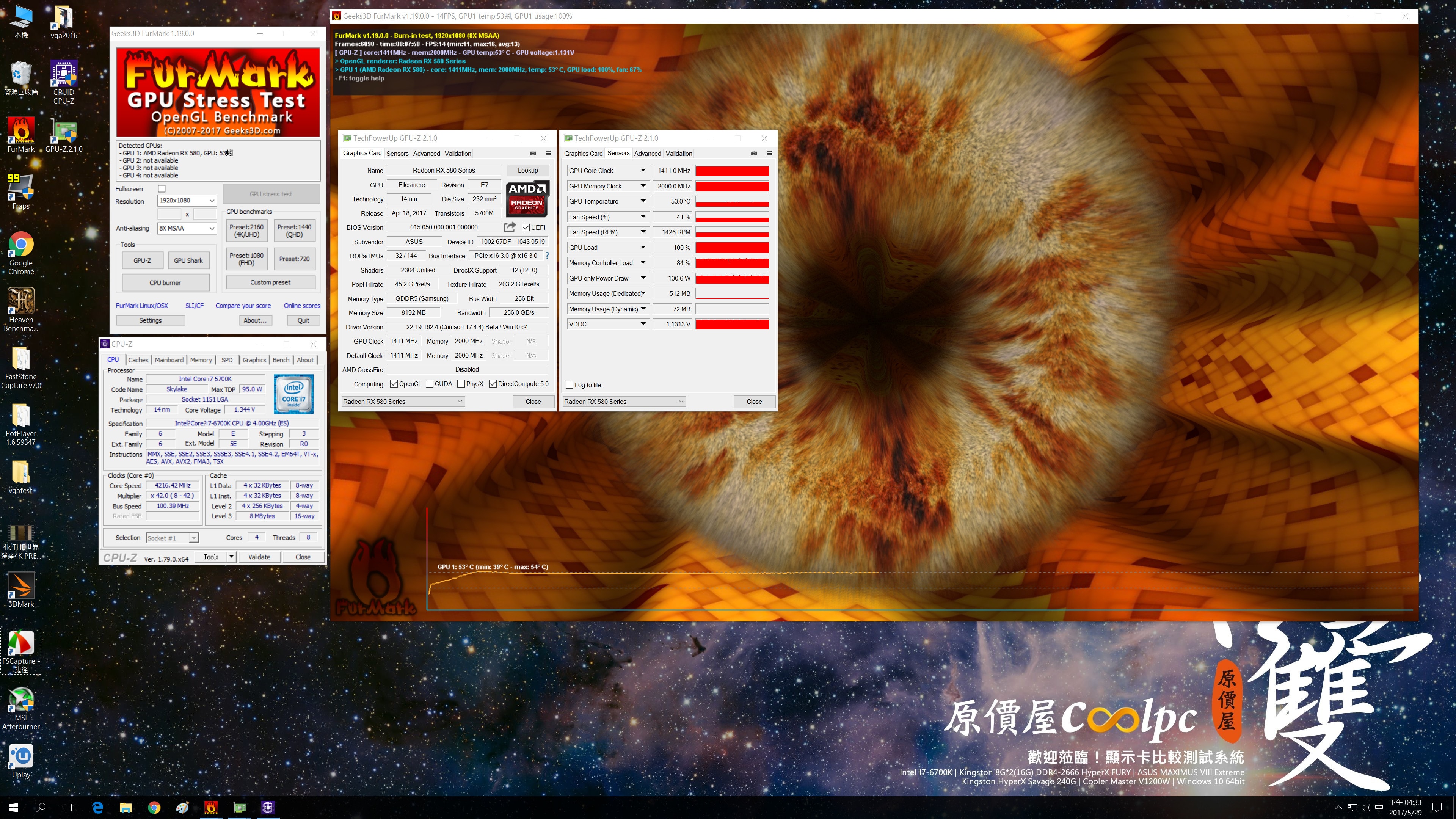Open Anti-aliasing 8X MSAA dropdown
1456x819 pixels.
[187, 228]
